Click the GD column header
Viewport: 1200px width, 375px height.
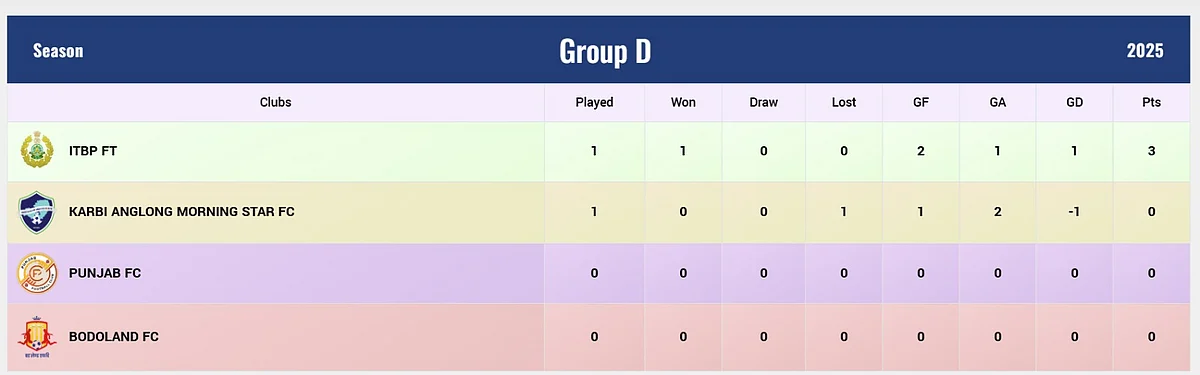point(1075,102)
